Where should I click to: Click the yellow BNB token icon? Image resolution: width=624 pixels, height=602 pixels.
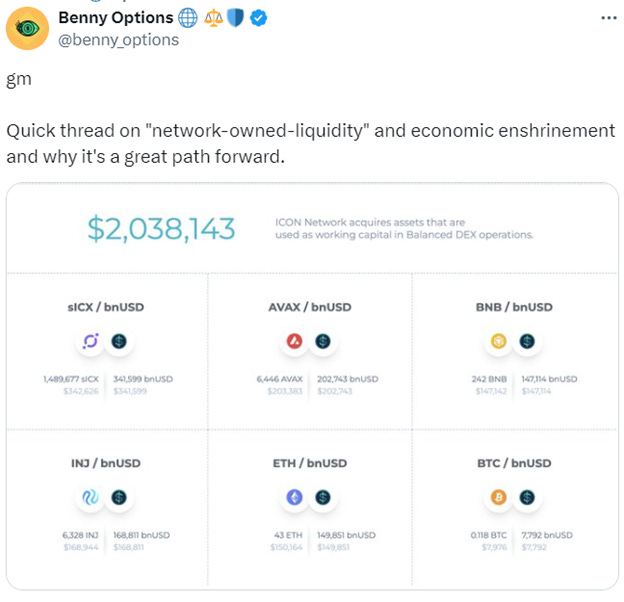[x=500, y=342]
